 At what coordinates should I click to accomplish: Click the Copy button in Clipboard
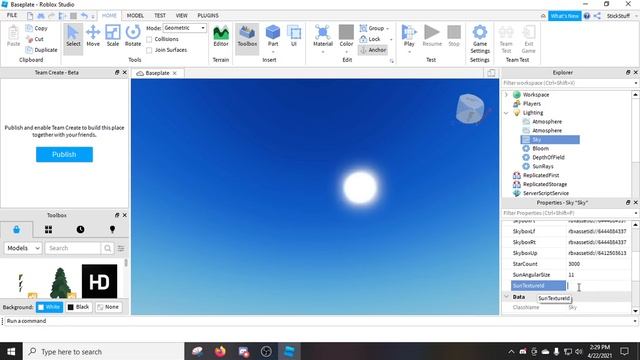click(36, 28)
